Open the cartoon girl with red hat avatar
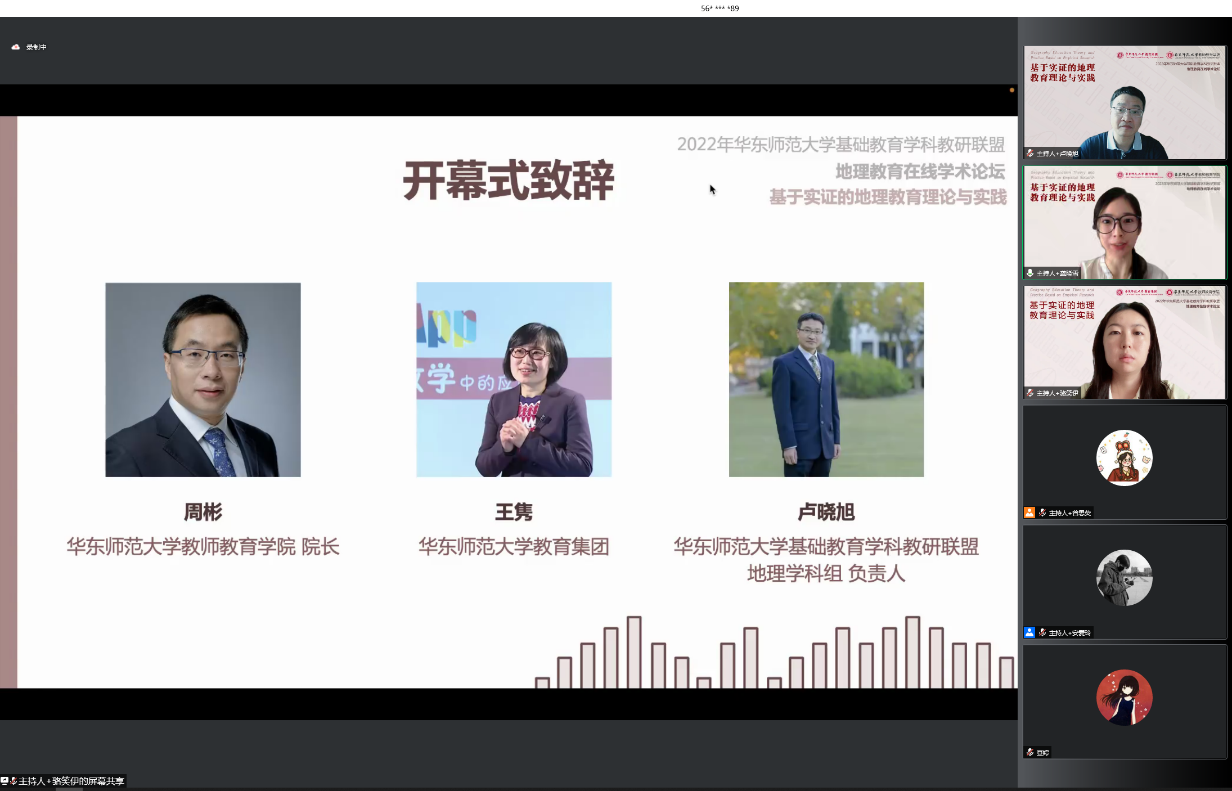The image size is (1232, 791). coord(1125,458)
